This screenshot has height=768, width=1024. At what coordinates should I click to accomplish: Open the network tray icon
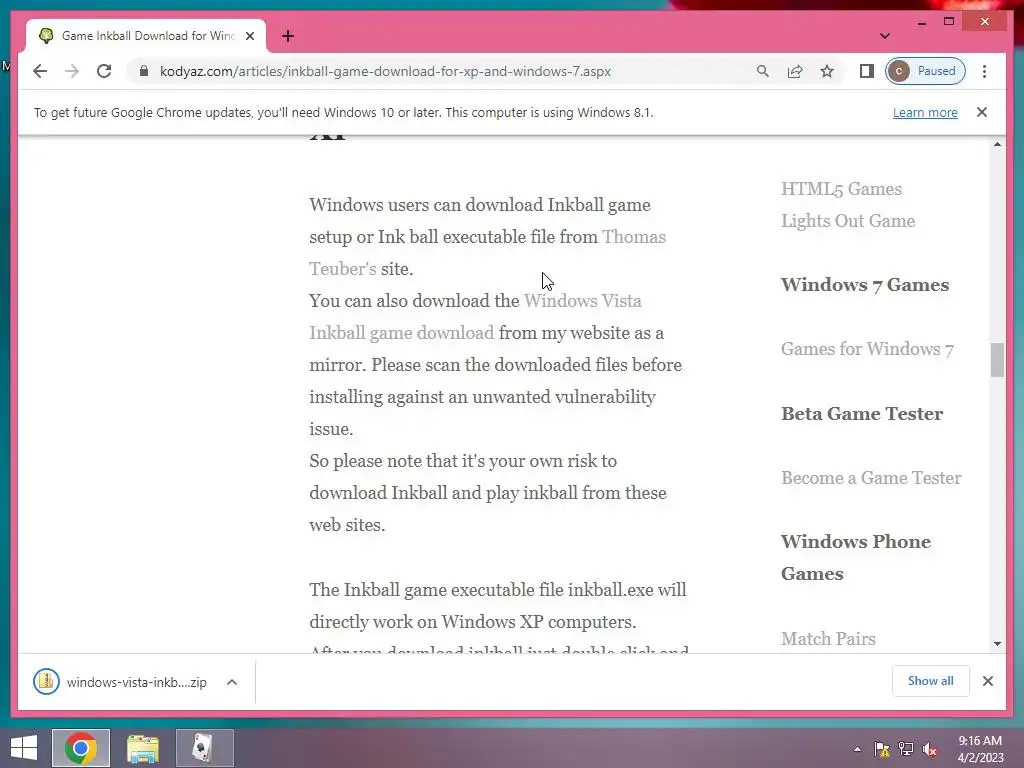pos(906,749)
